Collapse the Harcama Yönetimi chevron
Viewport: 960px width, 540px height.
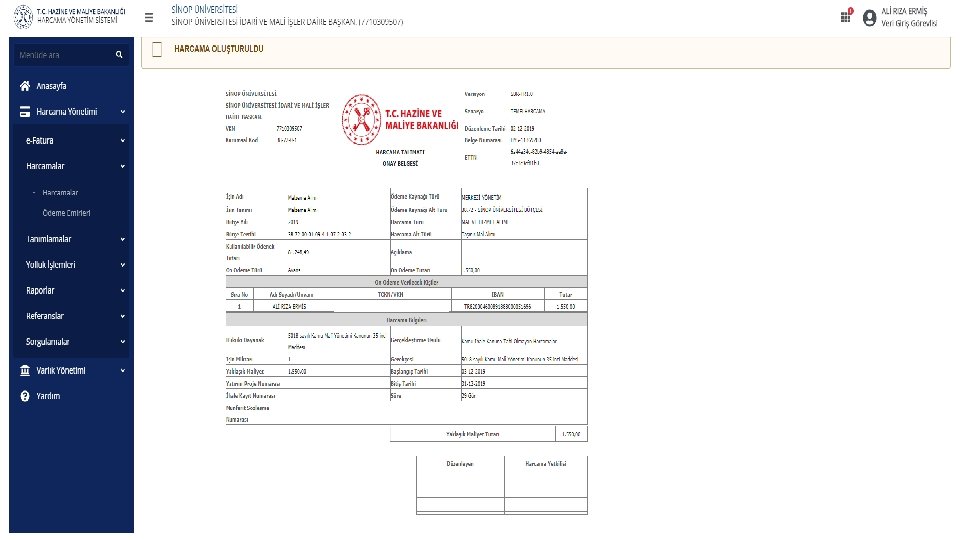tap(122, 112)
